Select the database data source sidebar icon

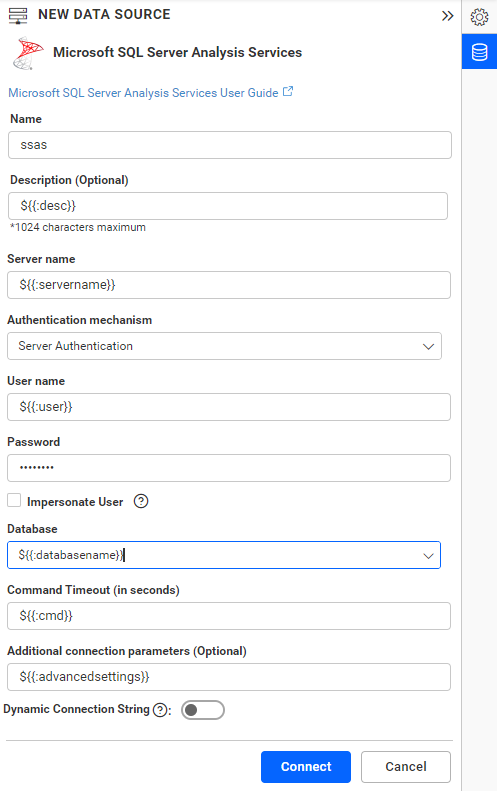point(479,52)
